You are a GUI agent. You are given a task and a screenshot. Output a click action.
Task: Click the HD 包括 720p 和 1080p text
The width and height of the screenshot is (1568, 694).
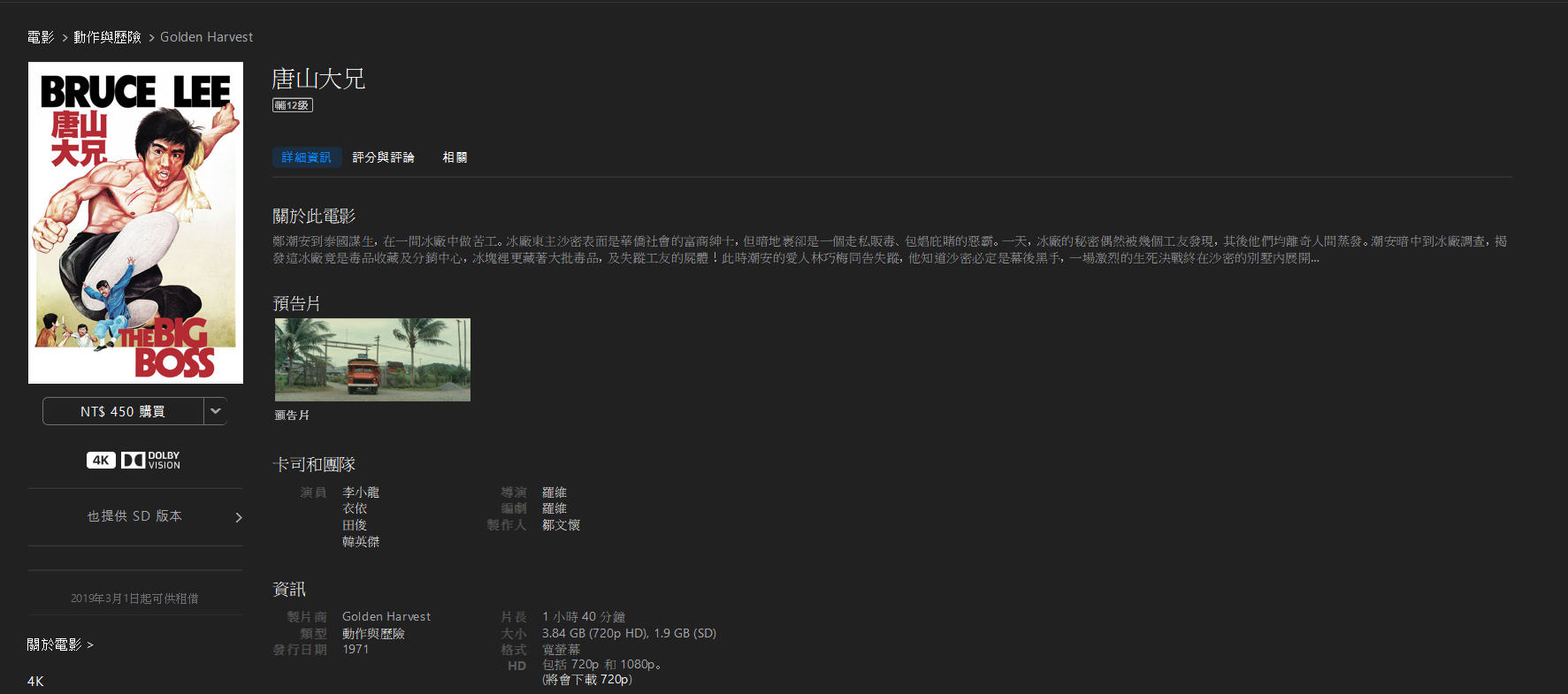(x=601, y=665)
